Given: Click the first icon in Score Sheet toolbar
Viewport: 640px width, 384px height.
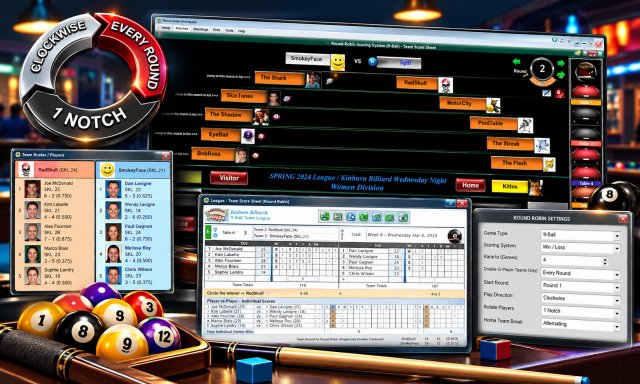Looking at the screenshot, I should (x=324, y=216).
